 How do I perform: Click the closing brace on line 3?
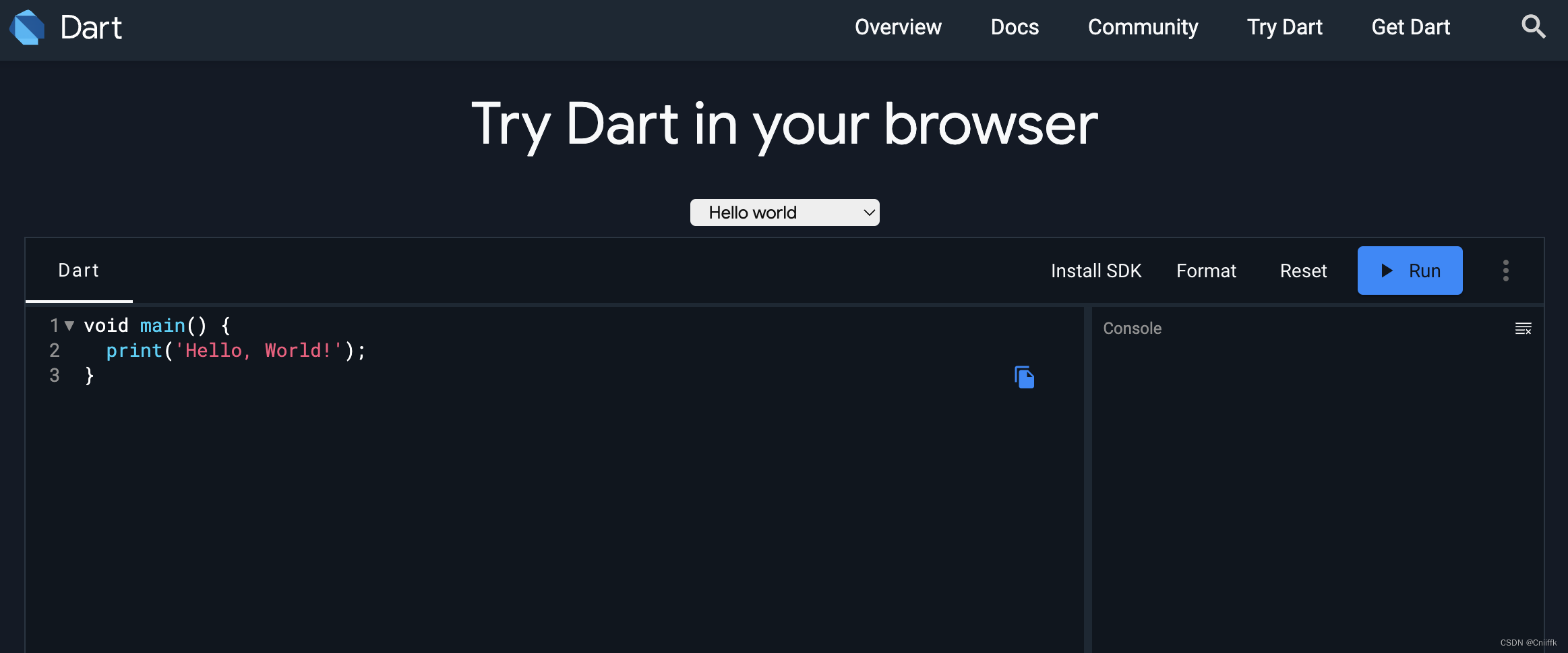point(89,376)
